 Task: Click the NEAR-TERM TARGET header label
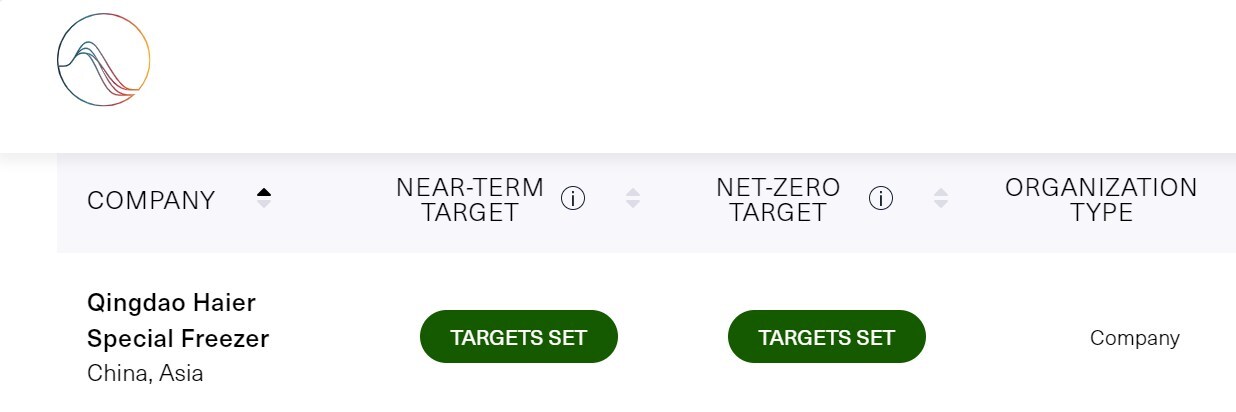click(469, 200)
